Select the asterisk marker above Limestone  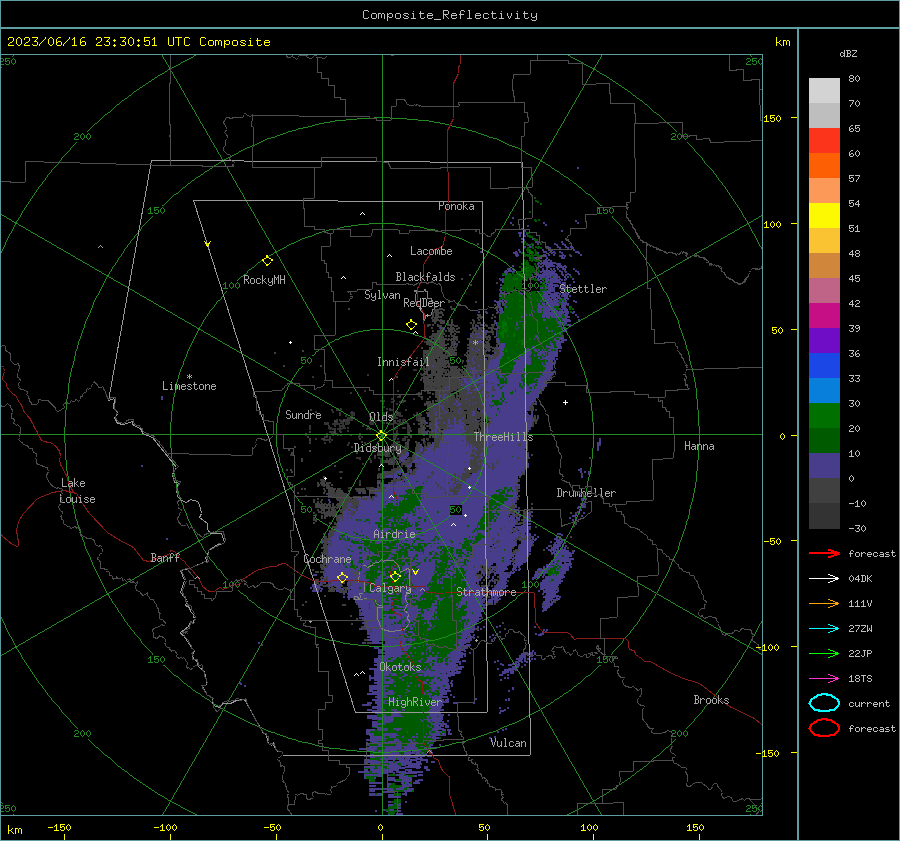[189, 377]
